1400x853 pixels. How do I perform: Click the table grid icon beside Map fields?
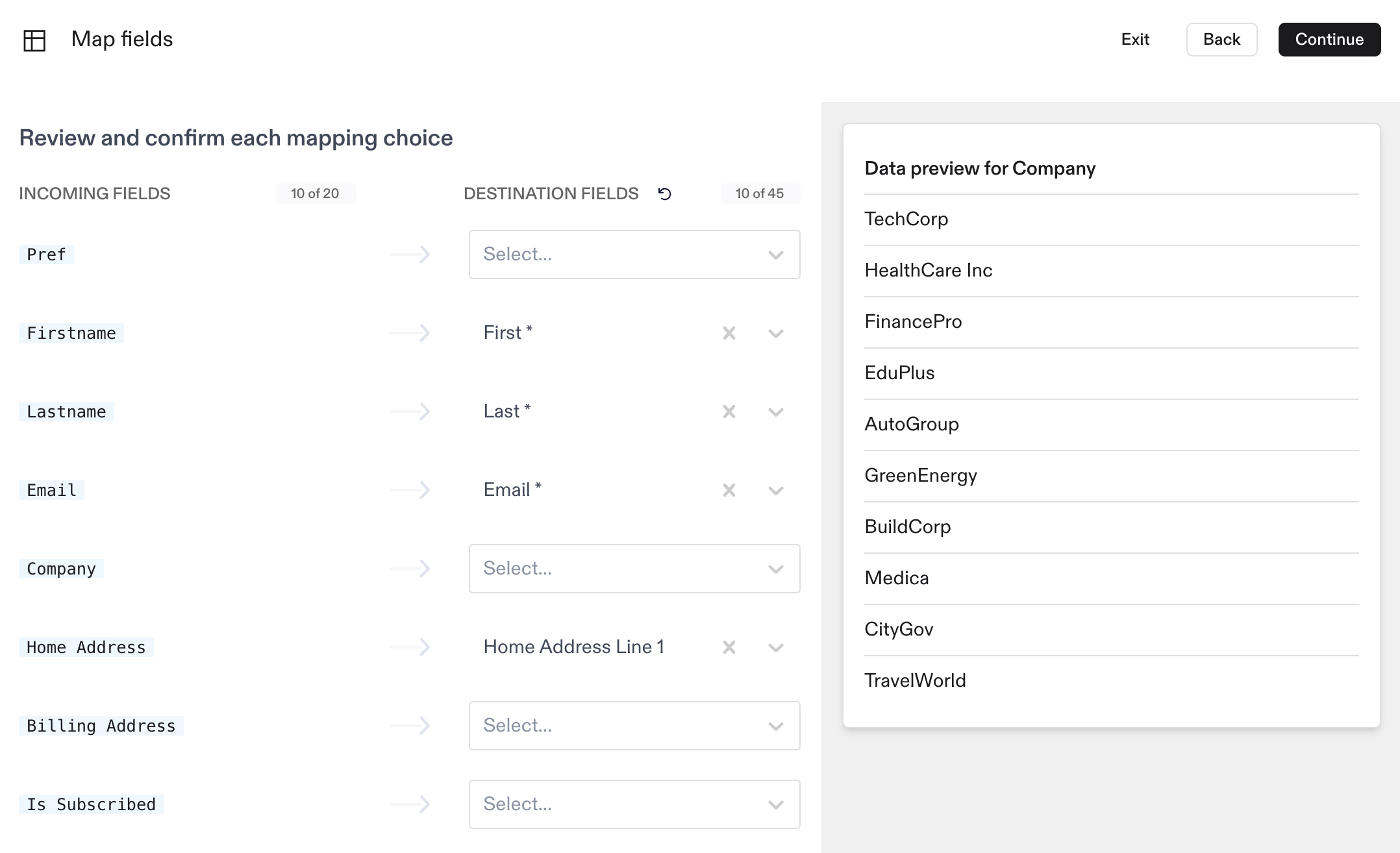34,40
